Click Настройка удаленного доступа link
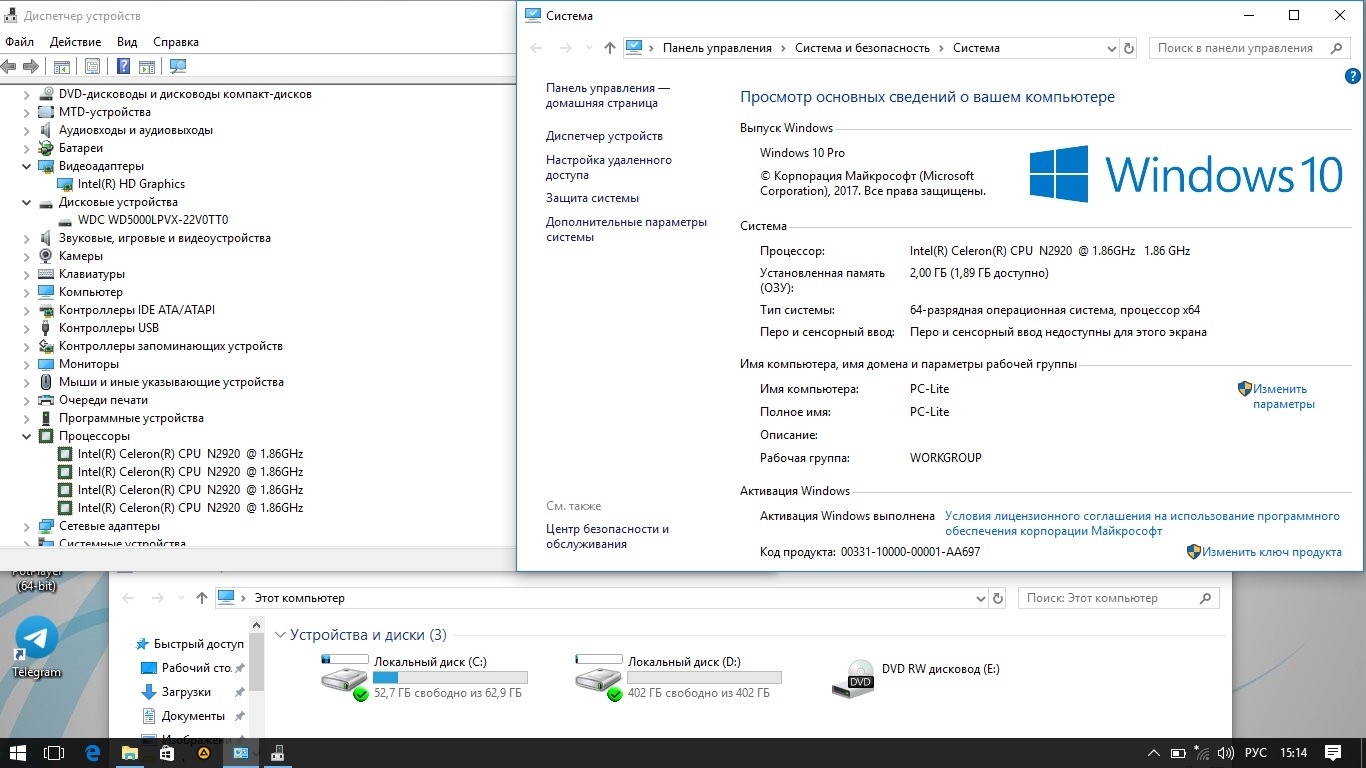This screenshot has height=768, width=1366. click(x=609, y=167)
